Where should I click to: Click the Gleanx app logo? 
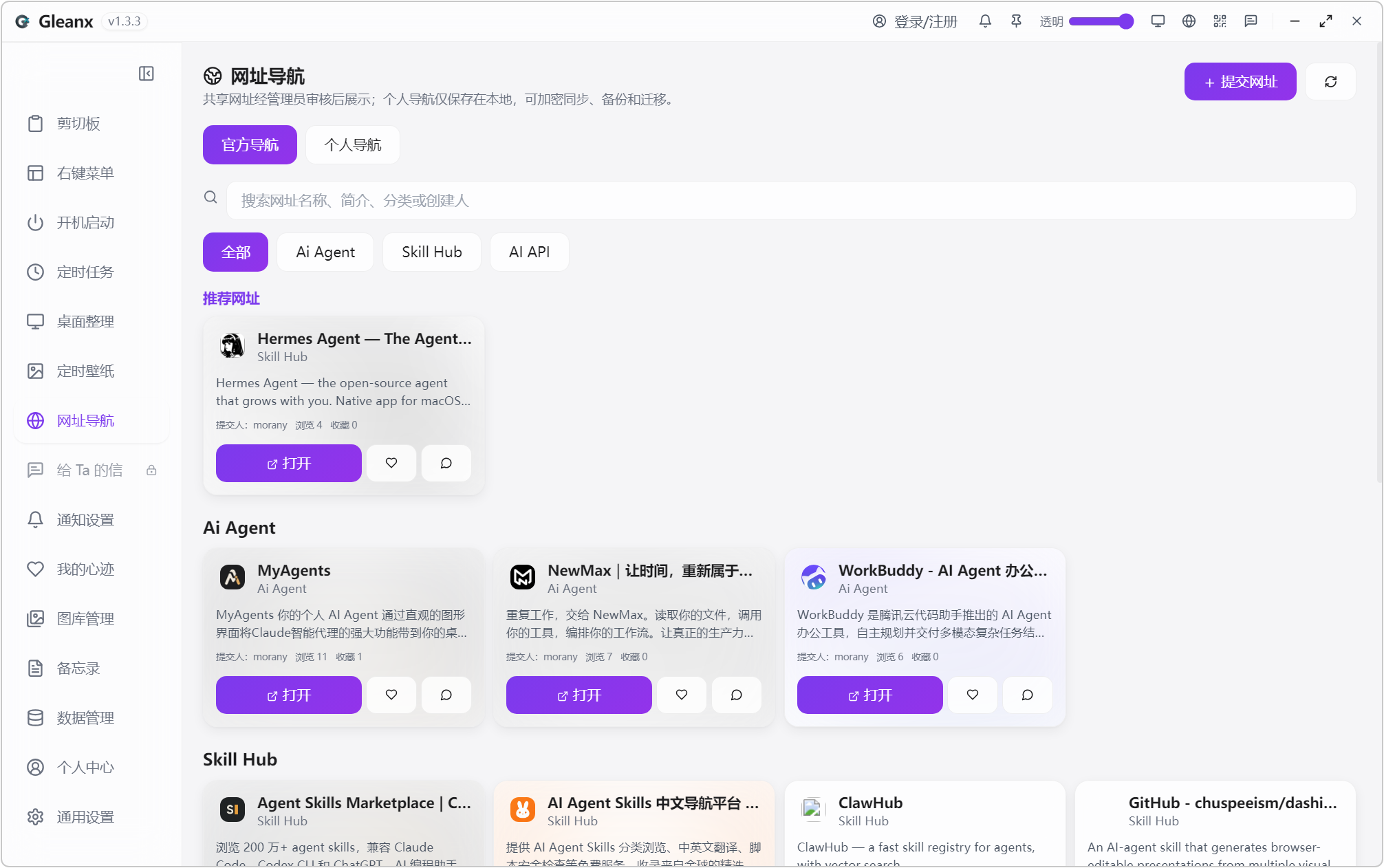[x=23, y=21]
